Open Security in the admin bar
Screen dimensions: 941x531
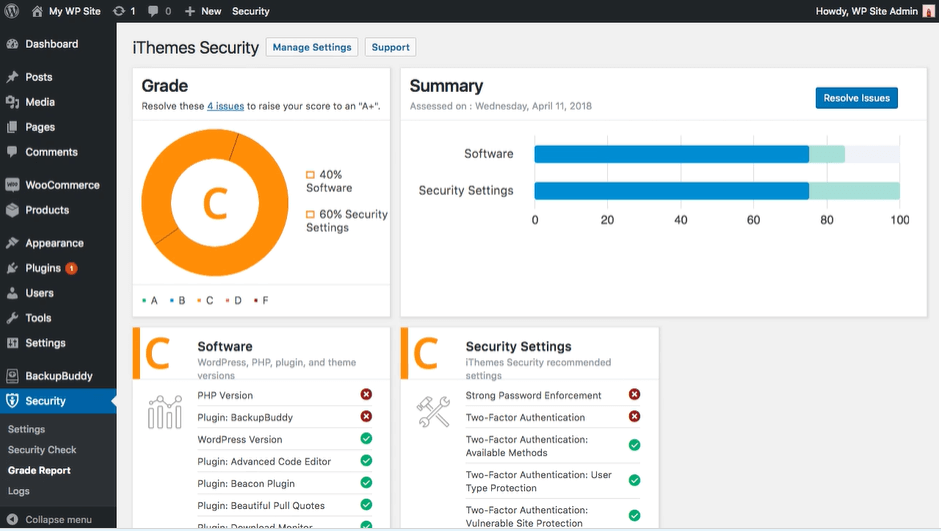(251, 11)
